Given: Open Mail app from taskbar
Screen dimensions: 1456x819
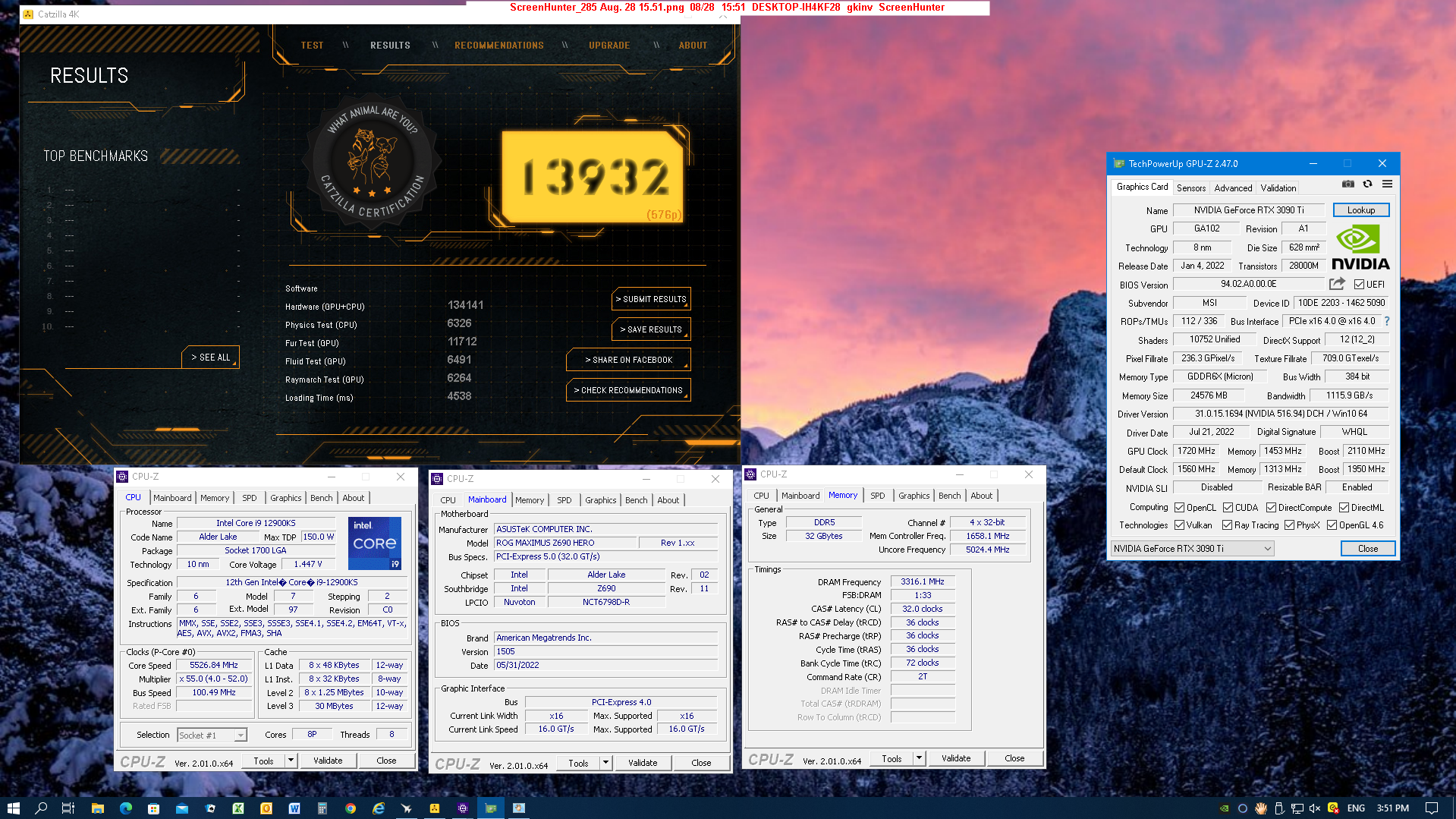Looking at the screenshot, I should [x=182, y=808].
